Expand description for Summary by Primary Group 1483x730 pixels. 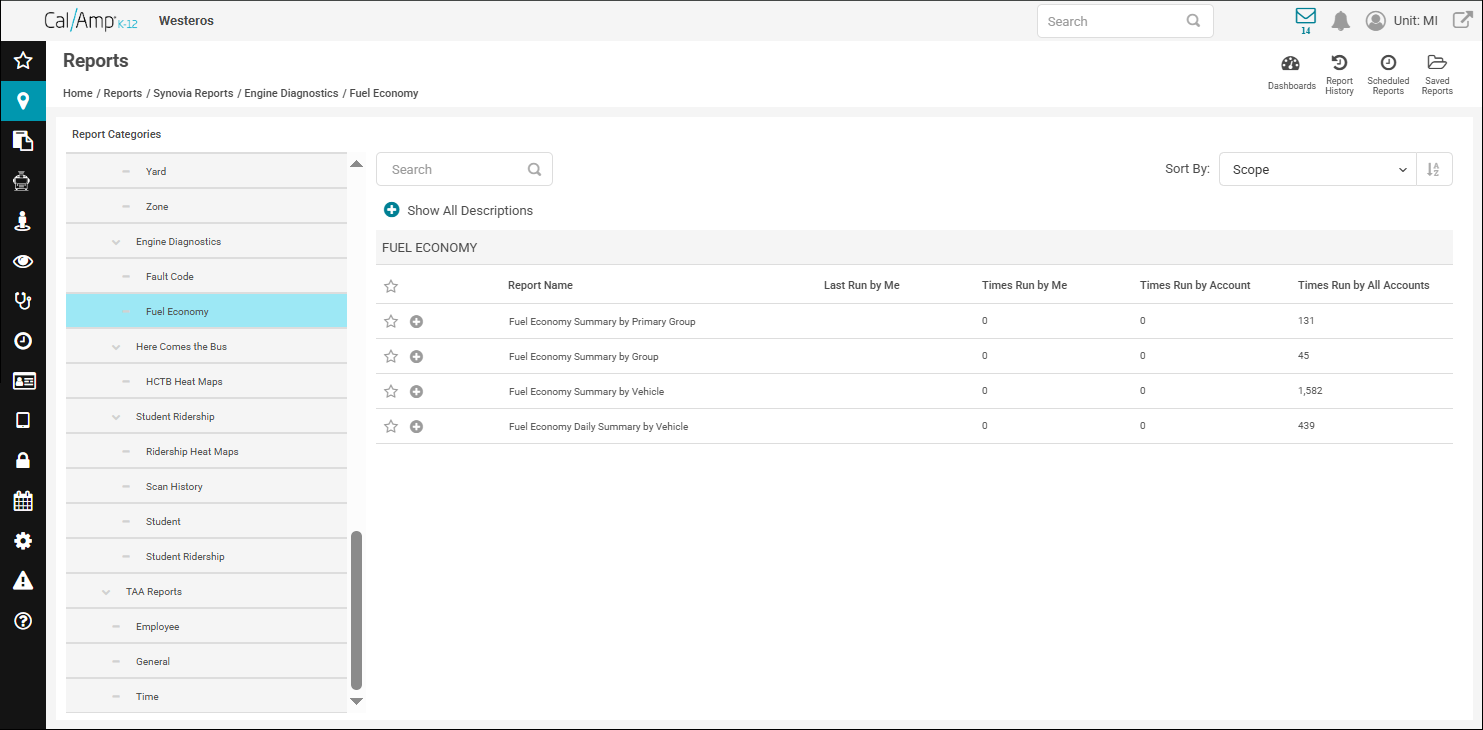point(416,321)
